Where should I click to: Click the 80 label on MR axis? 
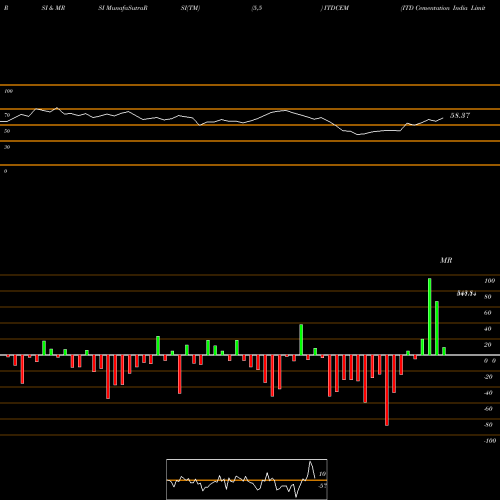(x=488, y=297)
